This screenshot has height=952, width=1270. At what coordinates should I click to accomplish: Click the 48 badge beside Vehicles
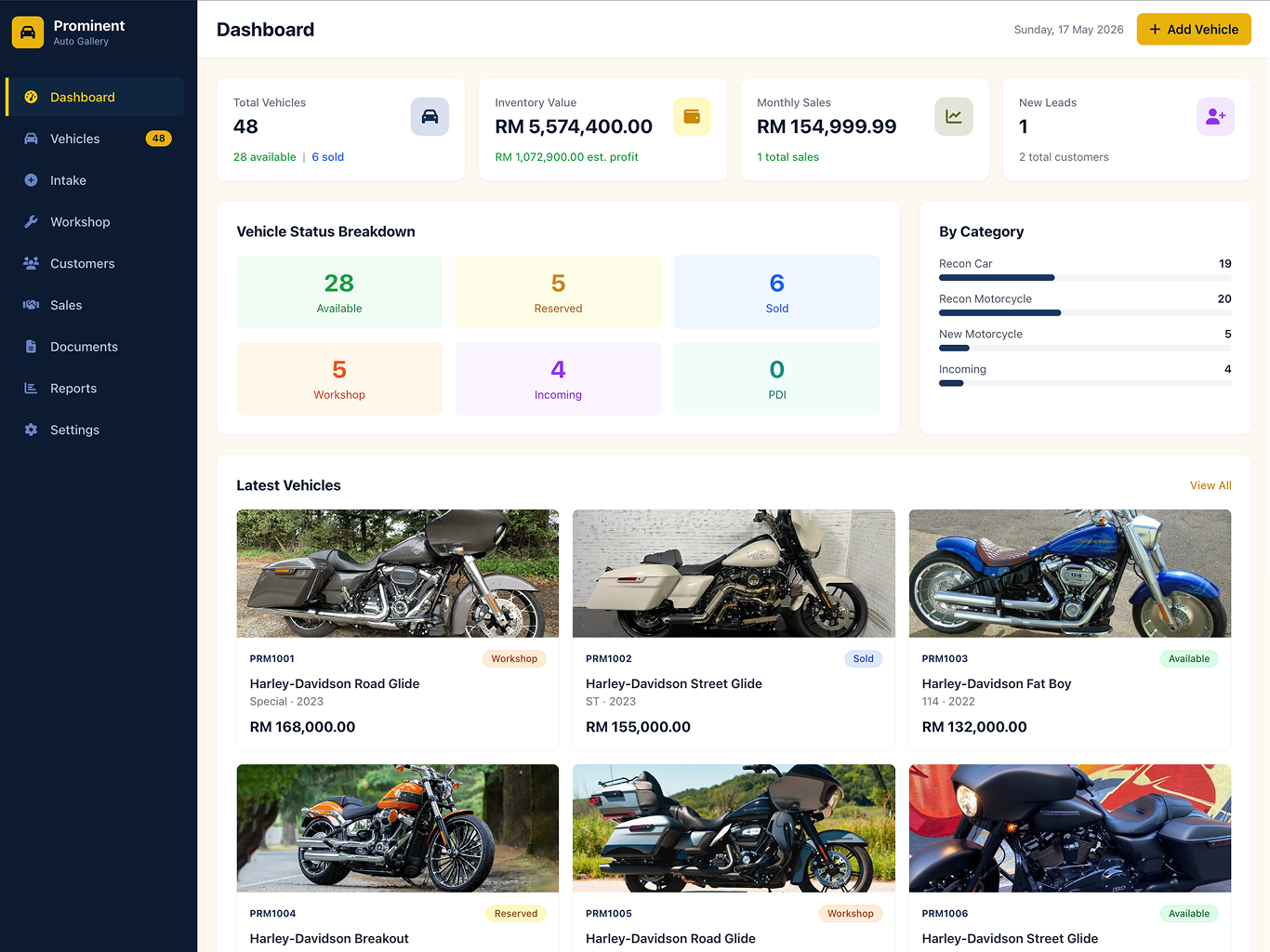[x=159, y=139]
